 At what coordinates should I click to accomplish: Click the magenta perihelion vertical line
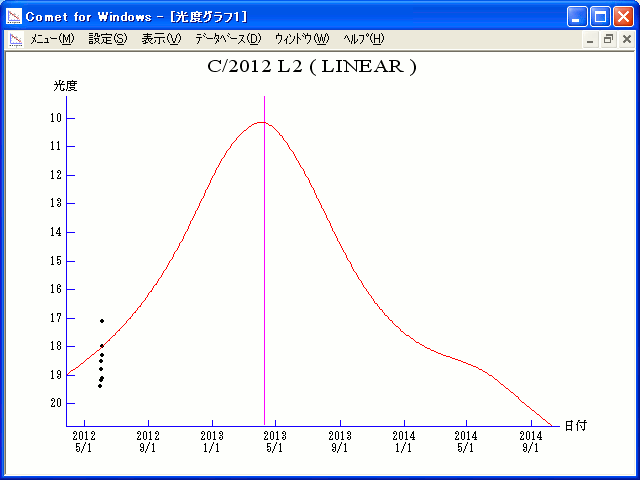pyautogui.click(x=264, y=261)
